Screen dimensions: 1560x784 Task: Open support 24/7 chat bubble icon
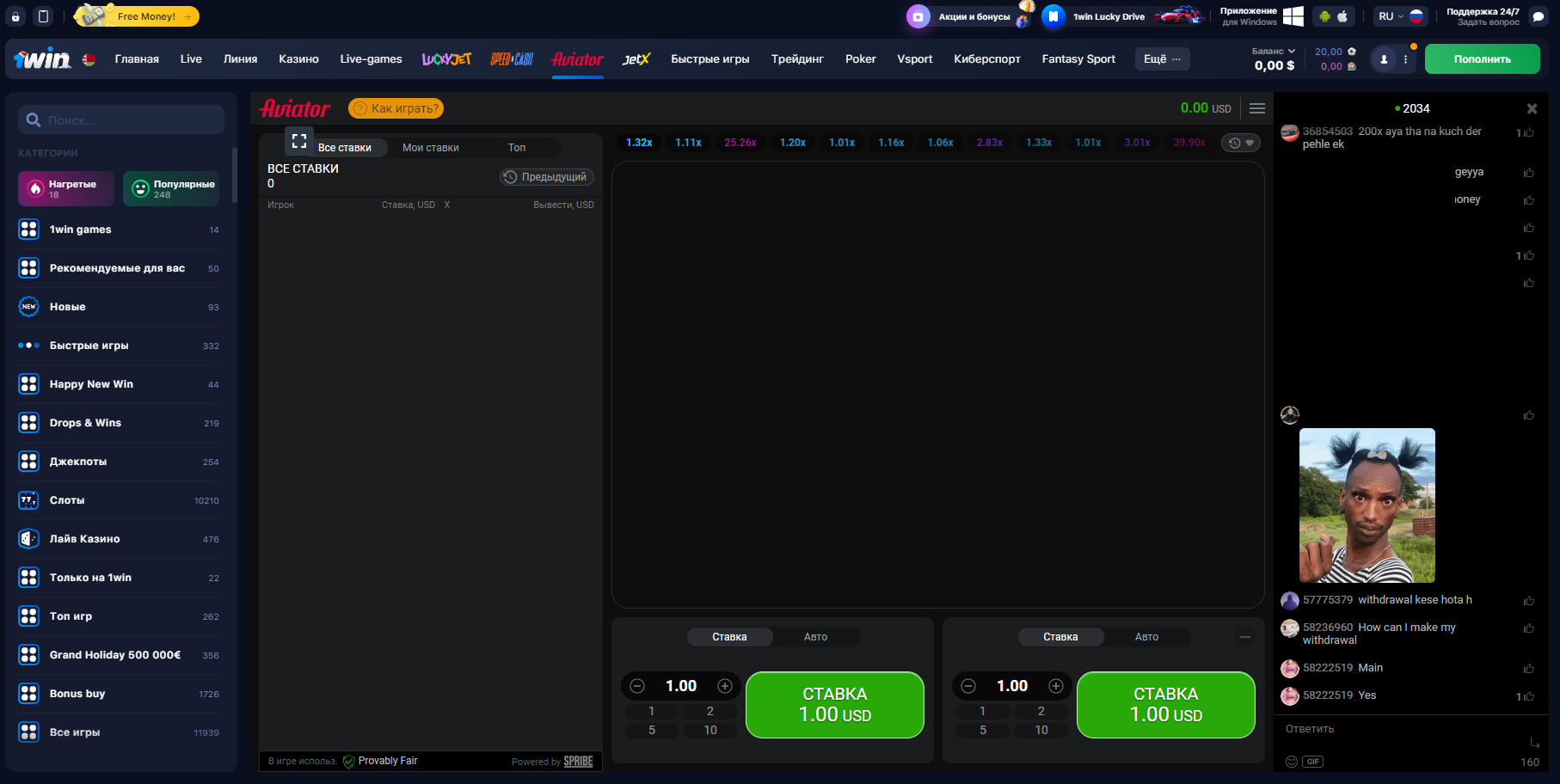[x=1538, y=16]
